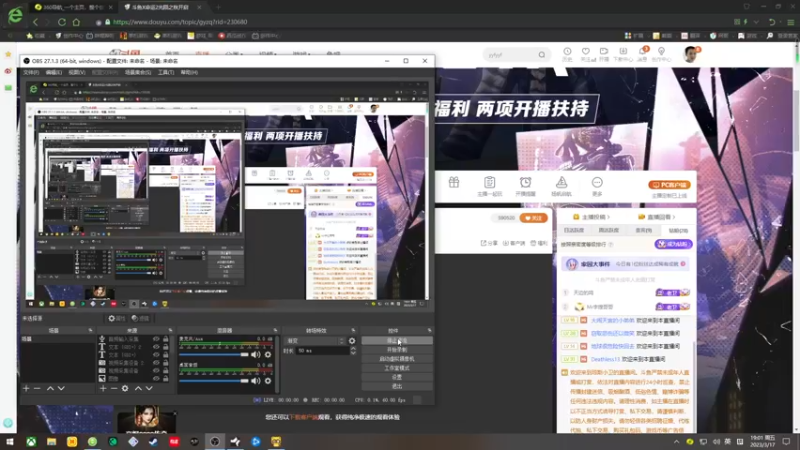The image size is (800, 450).
Task: Click orange 关注 follow button on Douyu
Action: [x=533, y=218]
